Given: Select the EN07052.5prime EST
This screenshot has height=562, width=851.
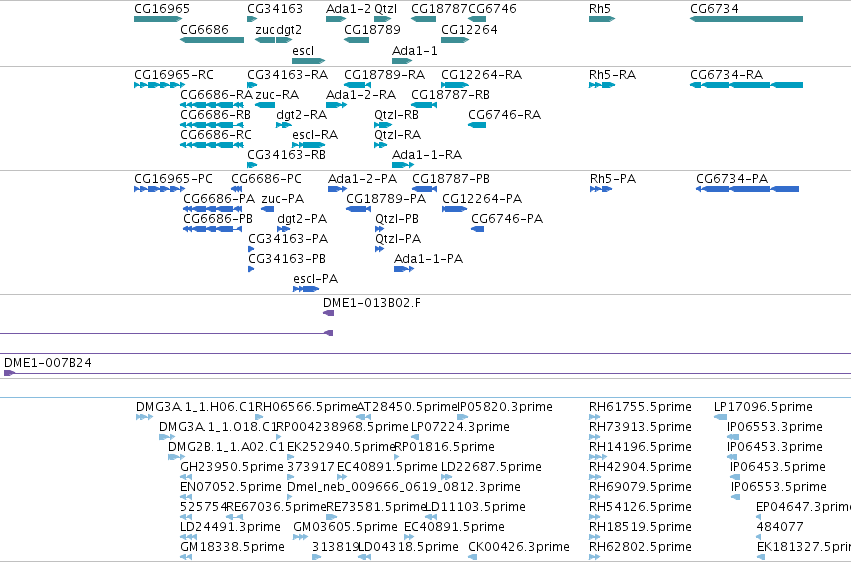Looking at the screenshot, I should [186, 497].
